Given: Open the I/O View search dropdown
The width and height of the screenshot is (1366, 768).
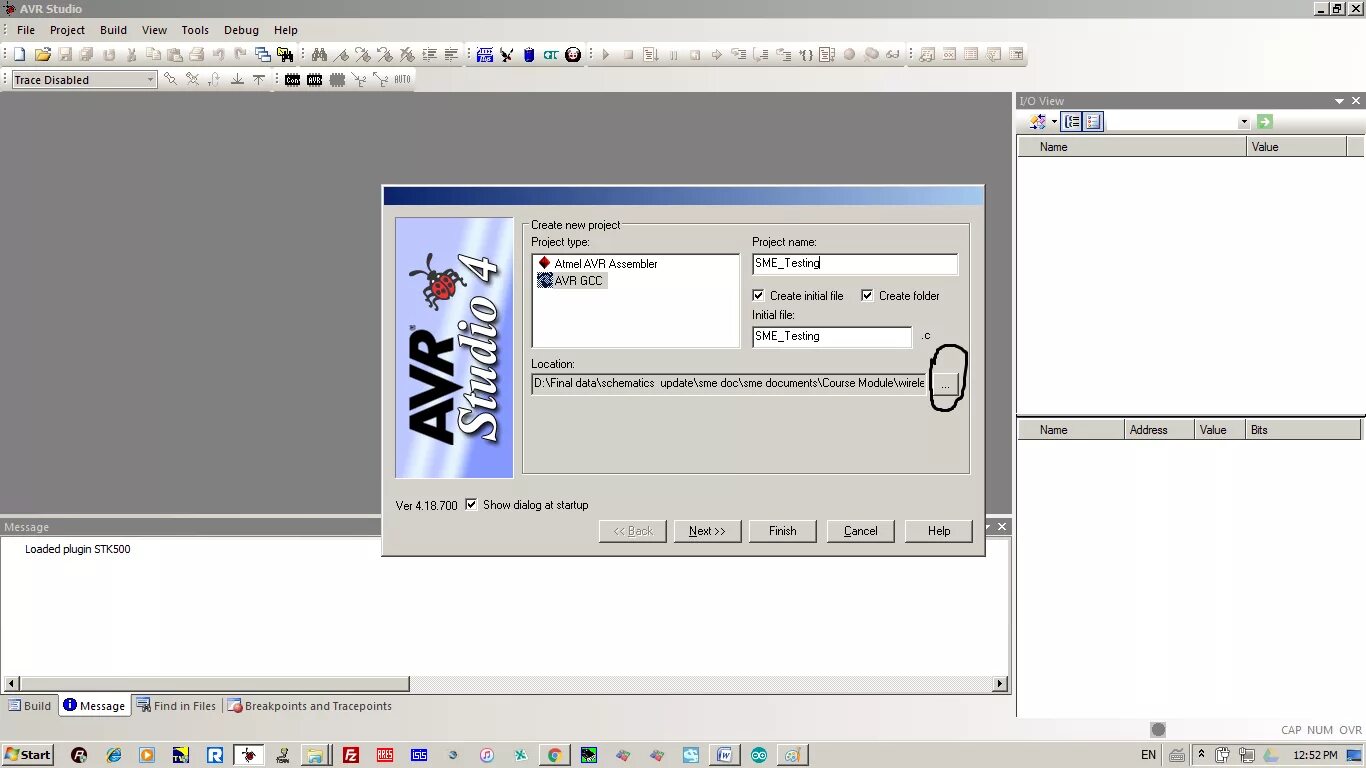Looking at the screenshot, I should click(1244, 122).
